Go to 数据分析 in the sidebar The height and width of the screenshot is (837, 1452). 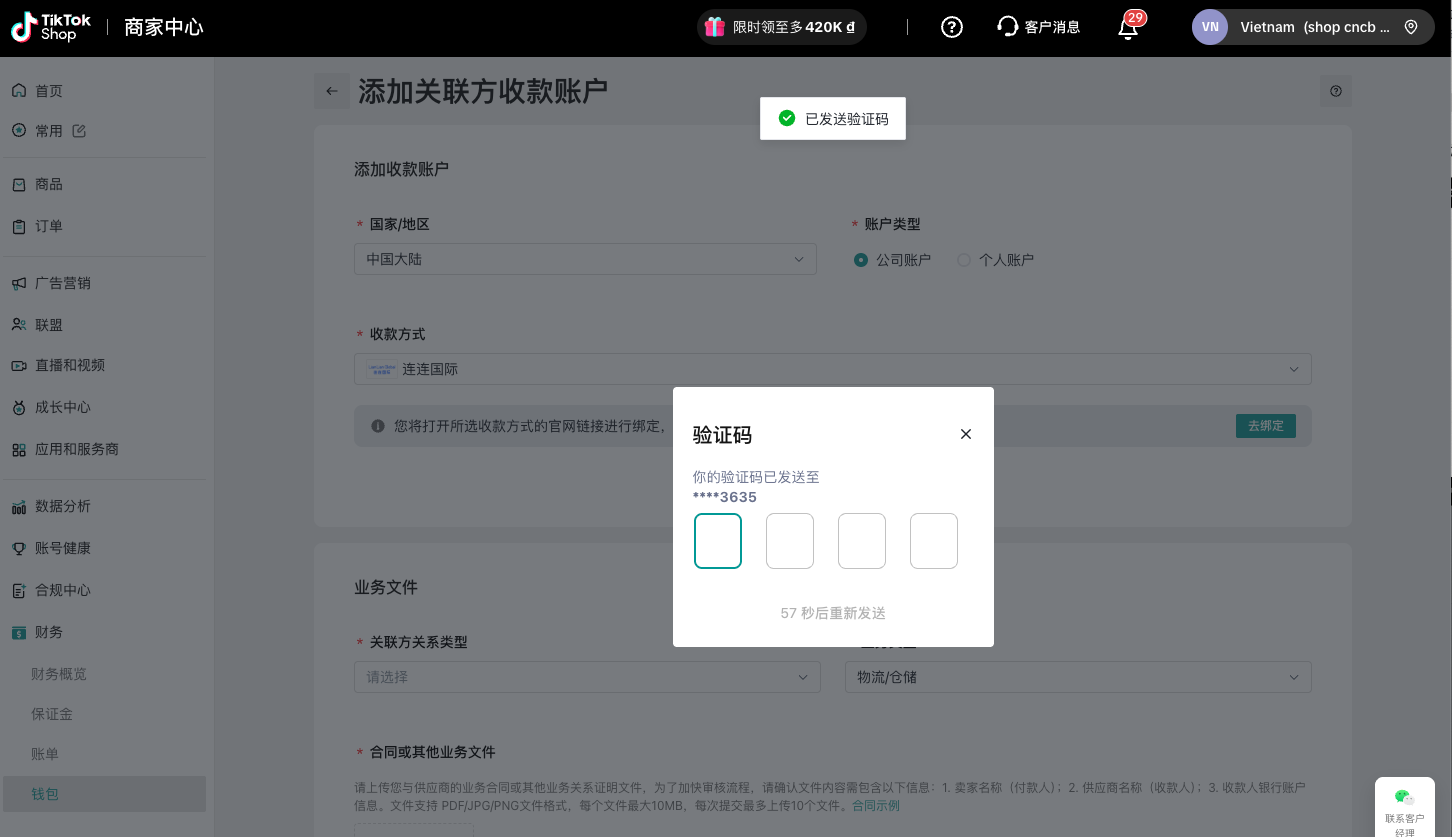coord(63,506)
